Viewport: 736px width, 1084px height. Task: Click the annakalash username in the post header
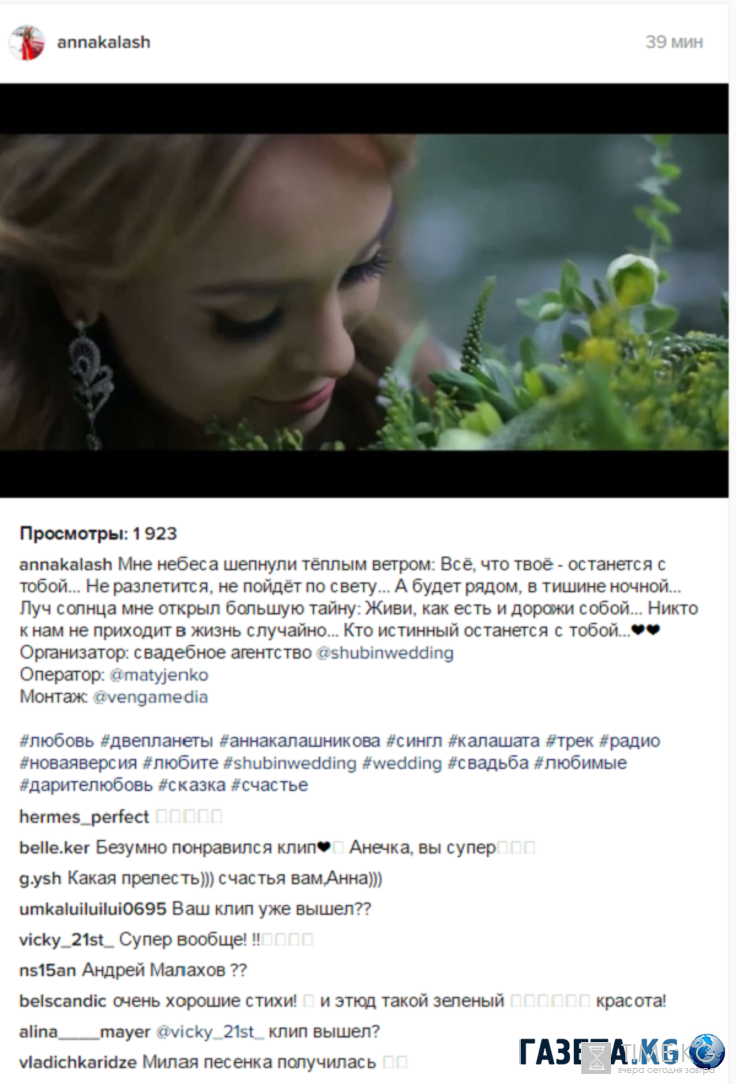coord(104,42)
